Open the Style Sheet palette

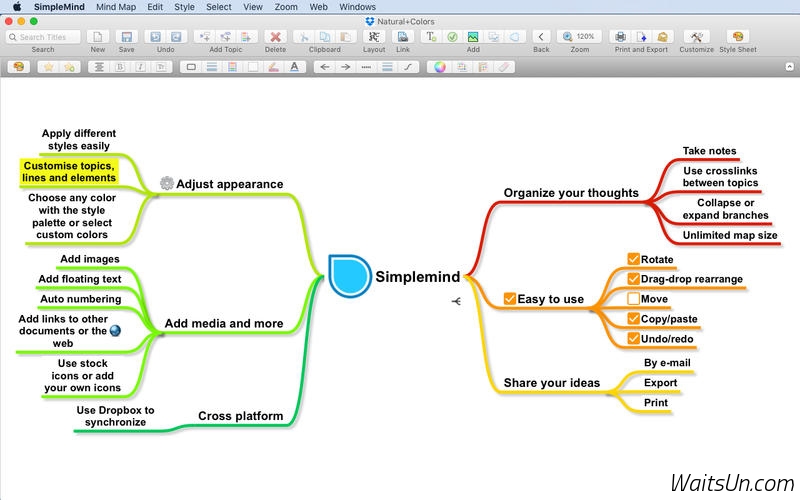click(x=738, y=37)
